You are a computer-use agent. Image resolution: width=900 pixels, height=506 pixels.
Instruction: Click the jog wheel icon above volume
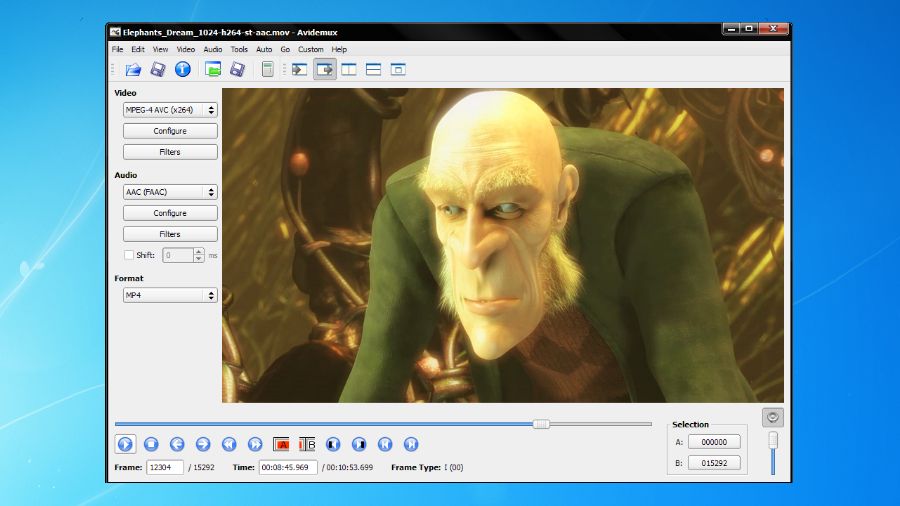click(x=773, y=417)
